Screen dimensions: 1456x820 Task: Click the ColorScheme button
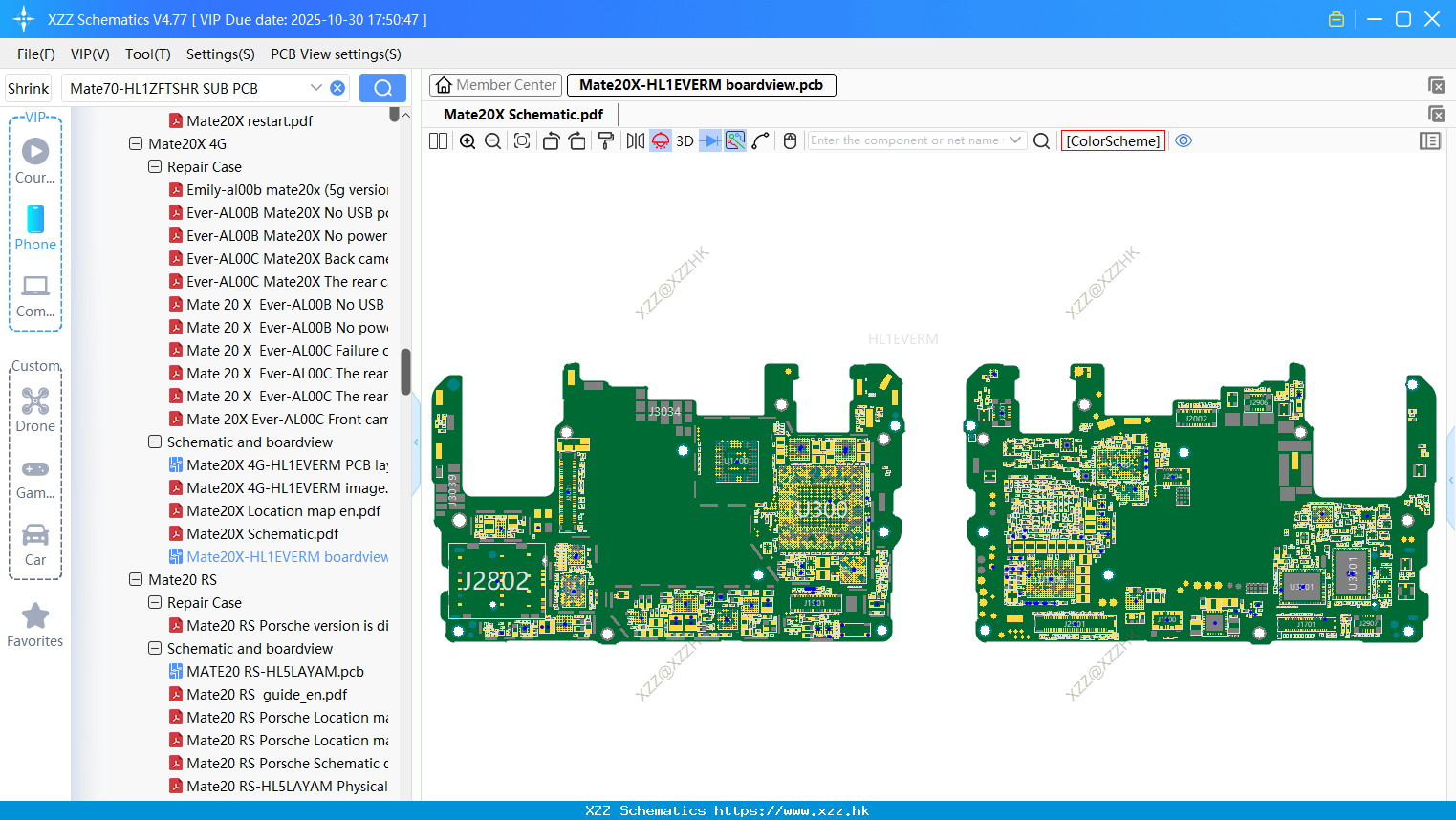point(1113,140)
